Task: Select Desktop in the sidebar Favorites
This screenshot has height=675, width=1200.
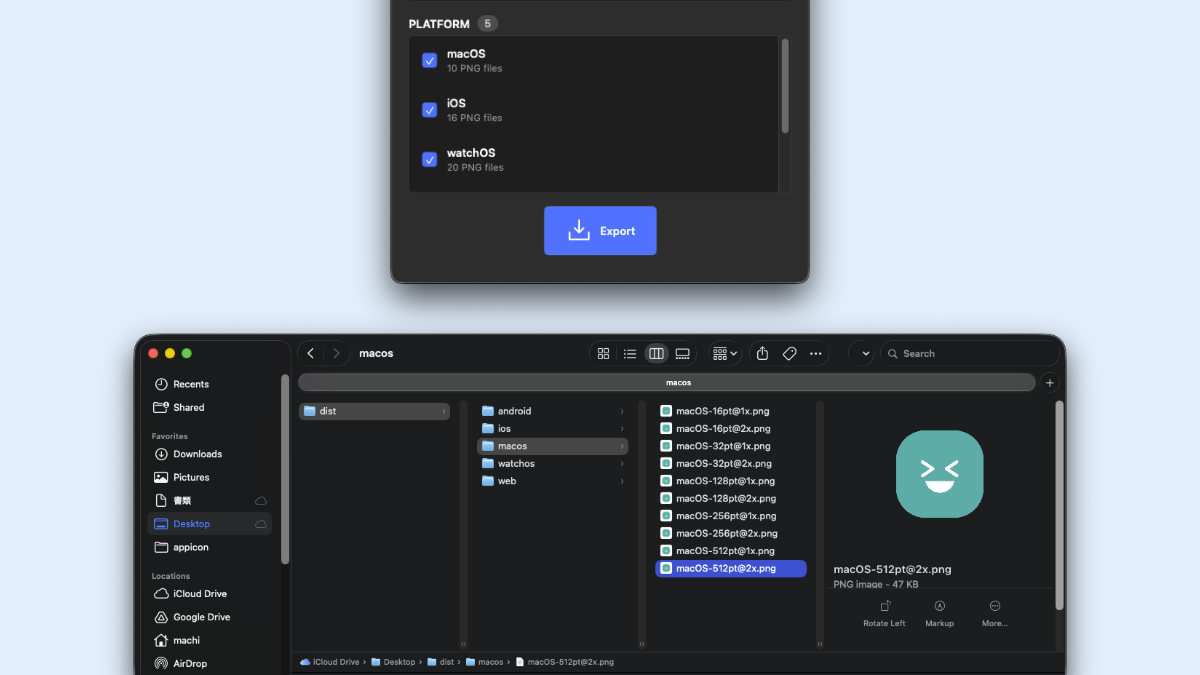Action: 193,523
